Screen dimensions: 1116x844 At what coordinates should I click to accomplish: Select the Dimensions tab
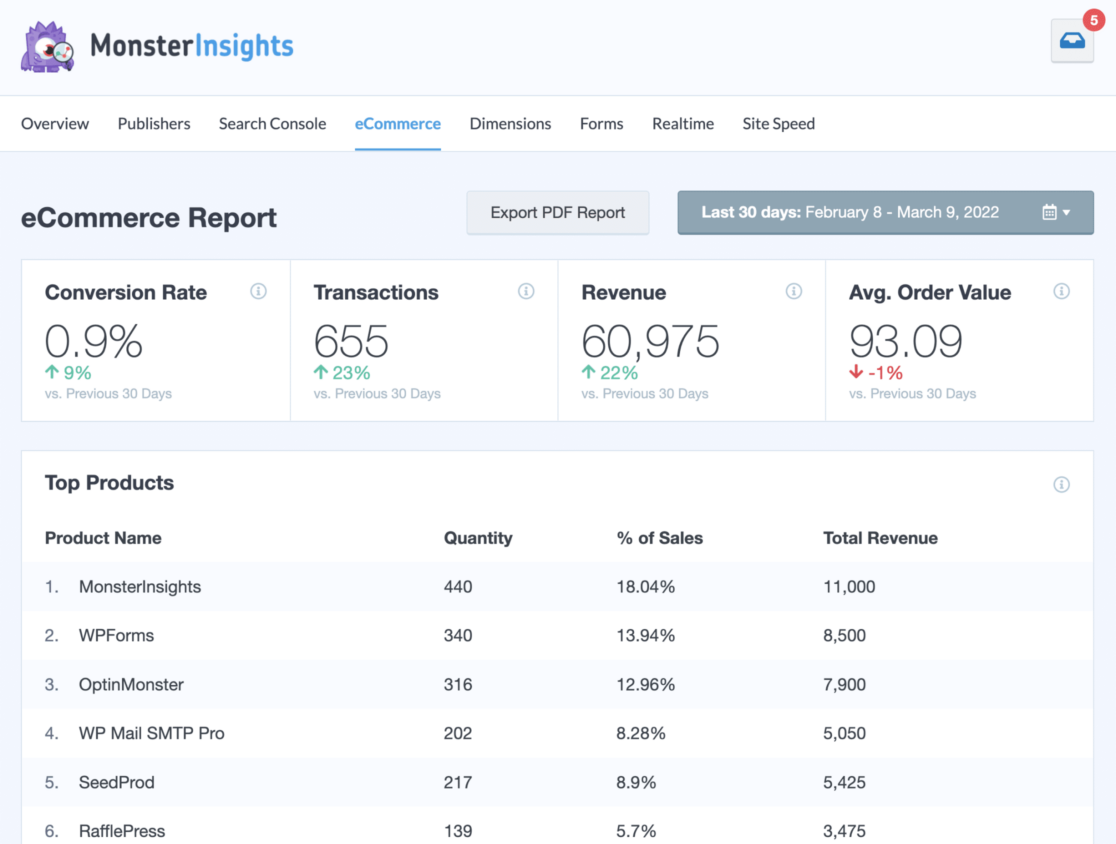510,123
